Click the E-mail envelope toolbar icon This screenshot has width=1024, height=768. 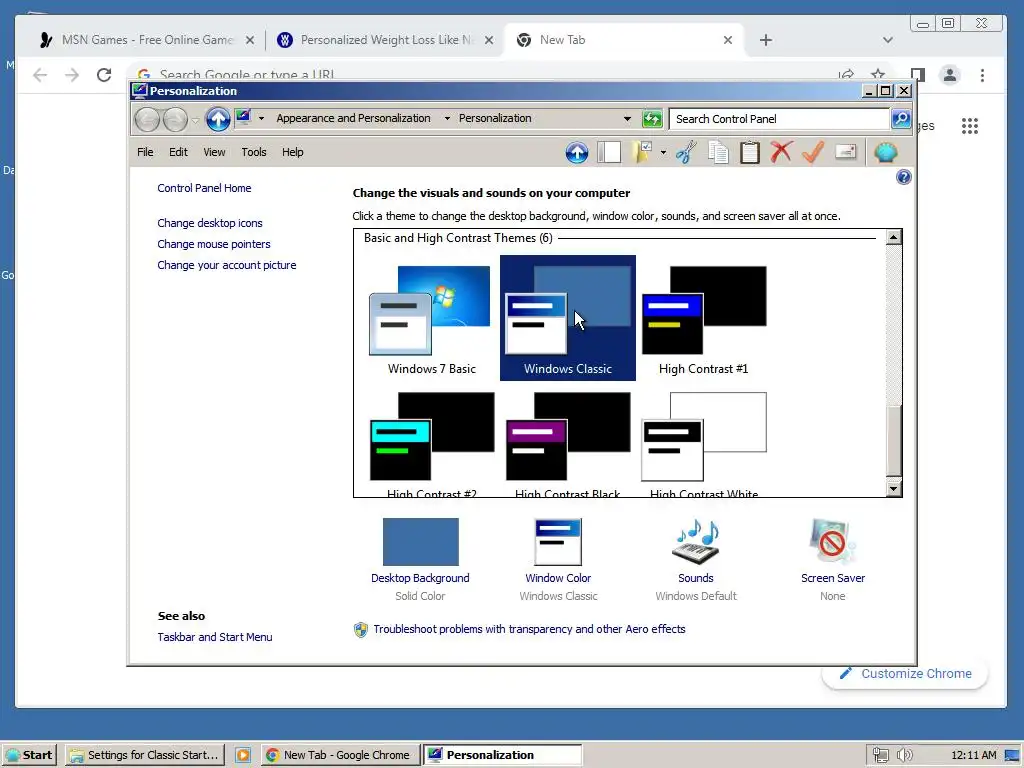point(846,152)
